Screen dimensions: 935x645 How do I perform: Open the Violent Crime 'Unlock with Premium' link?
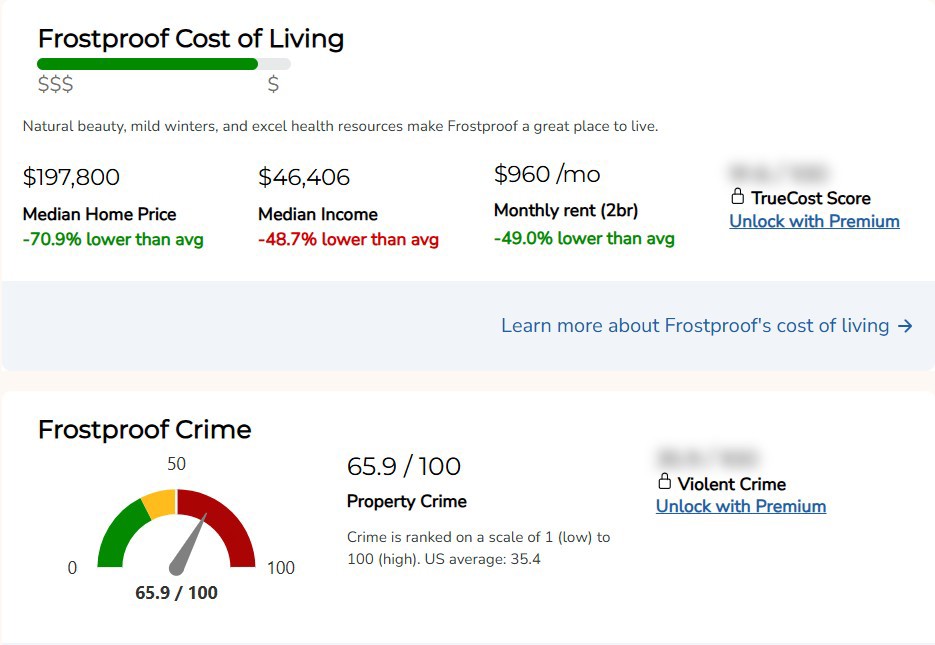[740, 506]
